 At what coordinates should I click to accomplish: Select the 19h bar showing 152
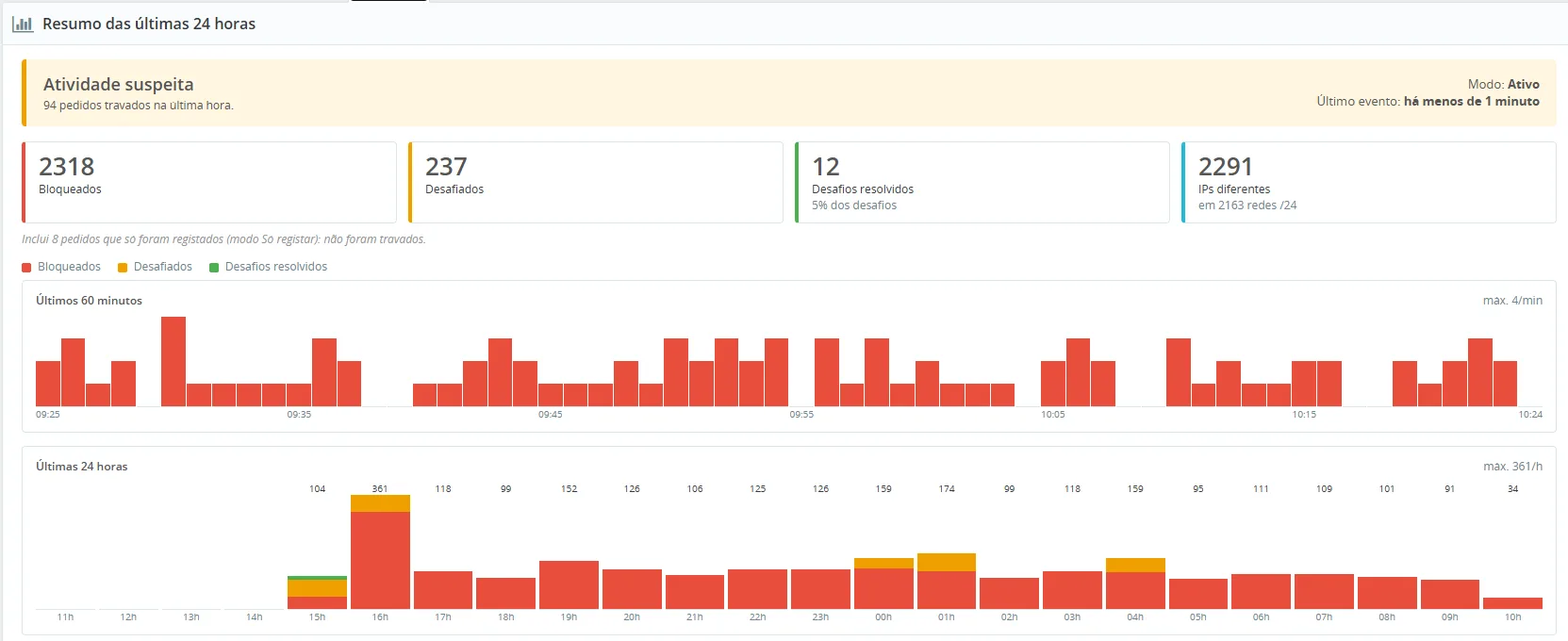click(x=569, y=584)
